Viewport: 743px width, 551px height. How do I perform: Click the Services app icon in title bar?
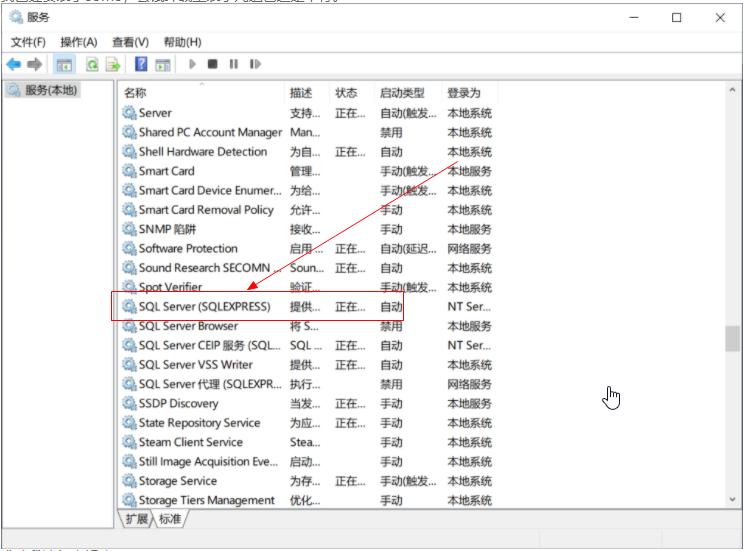(16, 17)
